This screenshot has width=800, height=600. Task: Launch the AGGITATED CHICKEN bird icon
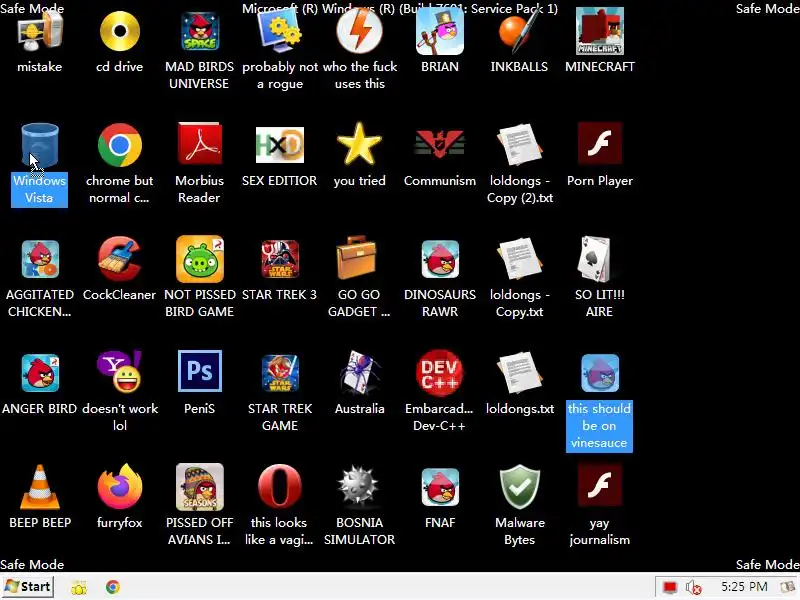[x=40, y=259]
